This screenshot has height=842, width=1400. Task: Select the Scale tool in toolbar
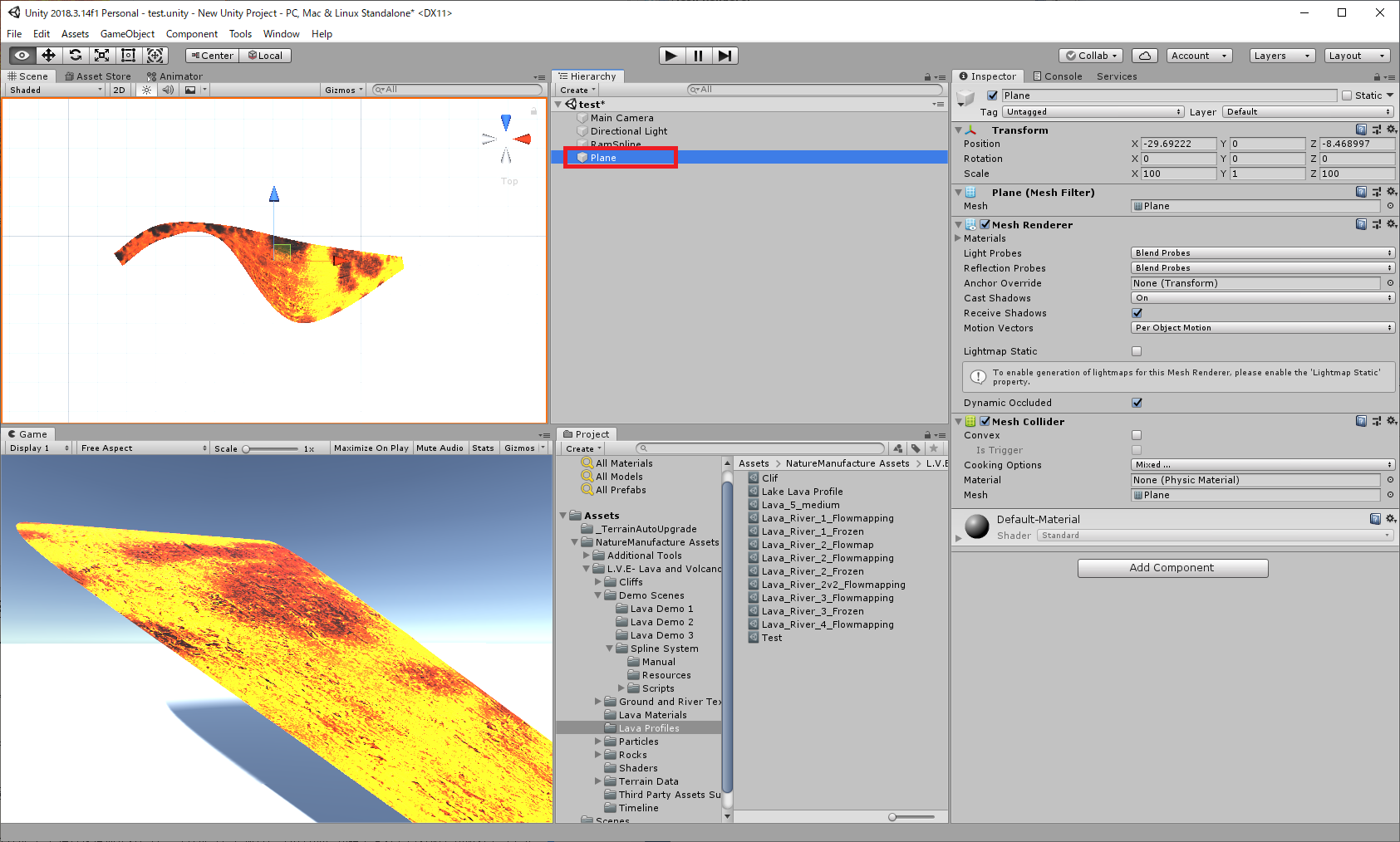click(101, 56)
